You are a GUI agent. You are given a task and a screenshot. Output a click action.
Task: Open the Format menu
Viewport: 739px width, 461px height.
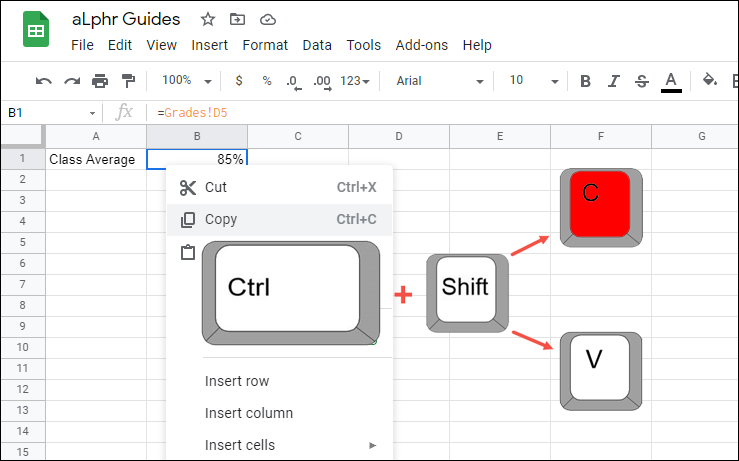point(265,45)
